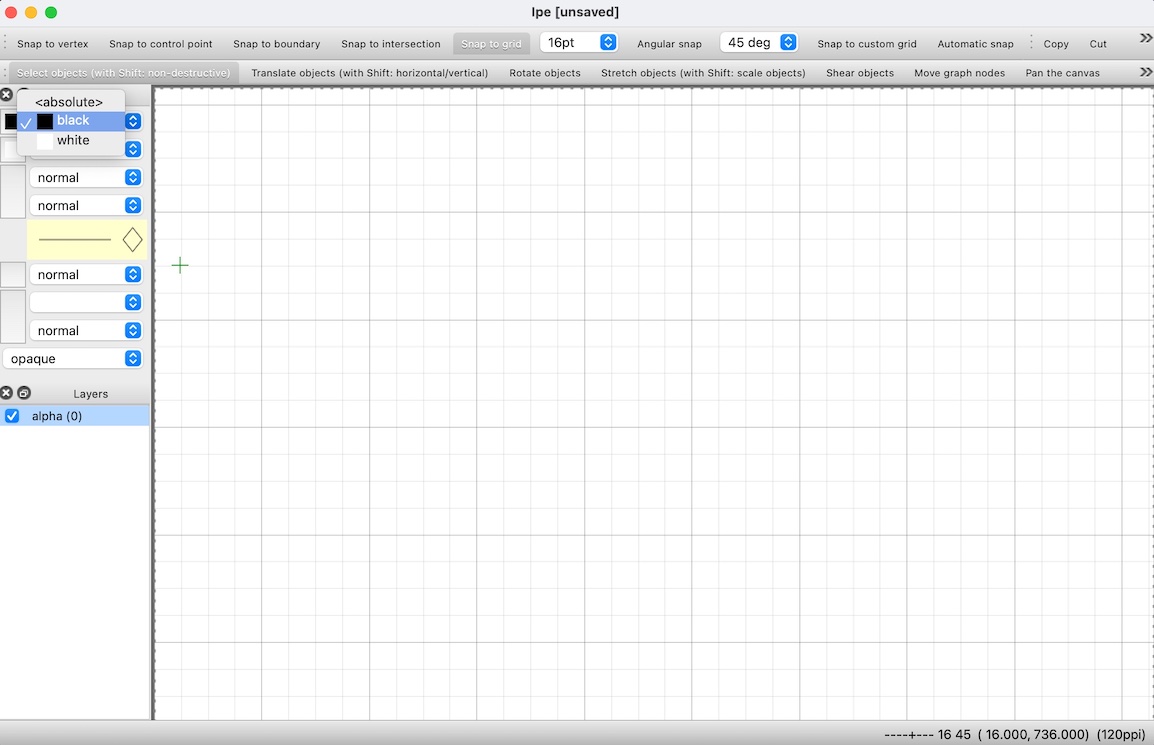Click the Cut toolbar button
This screenshot has width=1154, height=745.
1097,44
